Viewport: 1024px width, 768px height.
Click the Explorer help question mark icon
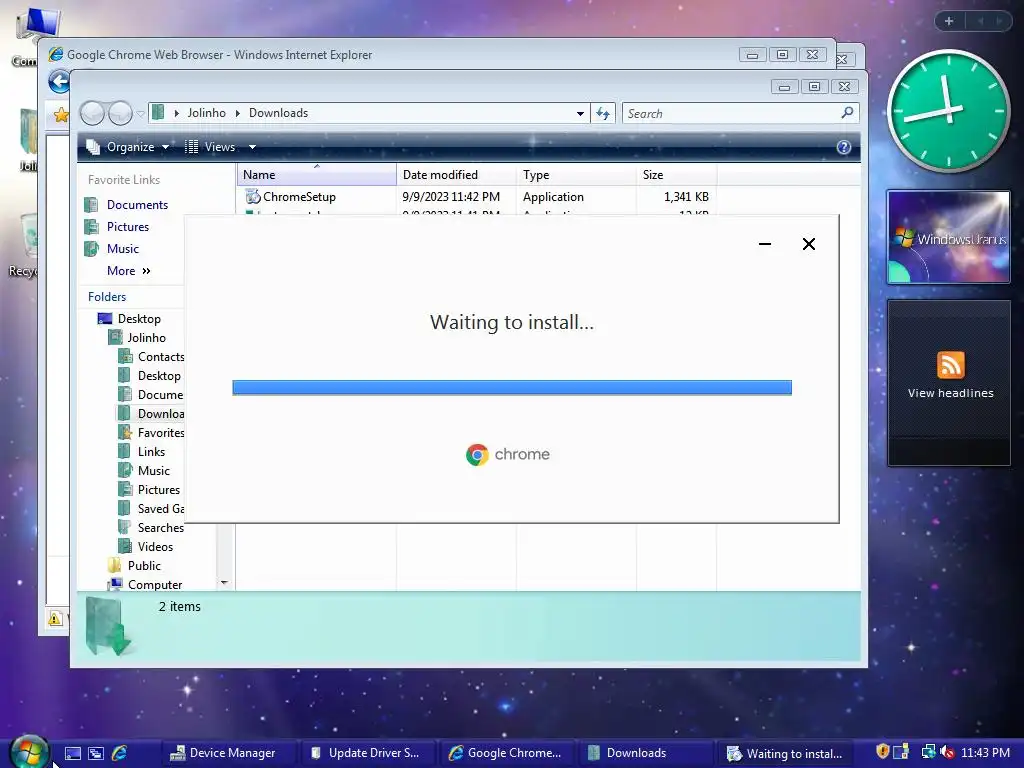tap(844, 147)
